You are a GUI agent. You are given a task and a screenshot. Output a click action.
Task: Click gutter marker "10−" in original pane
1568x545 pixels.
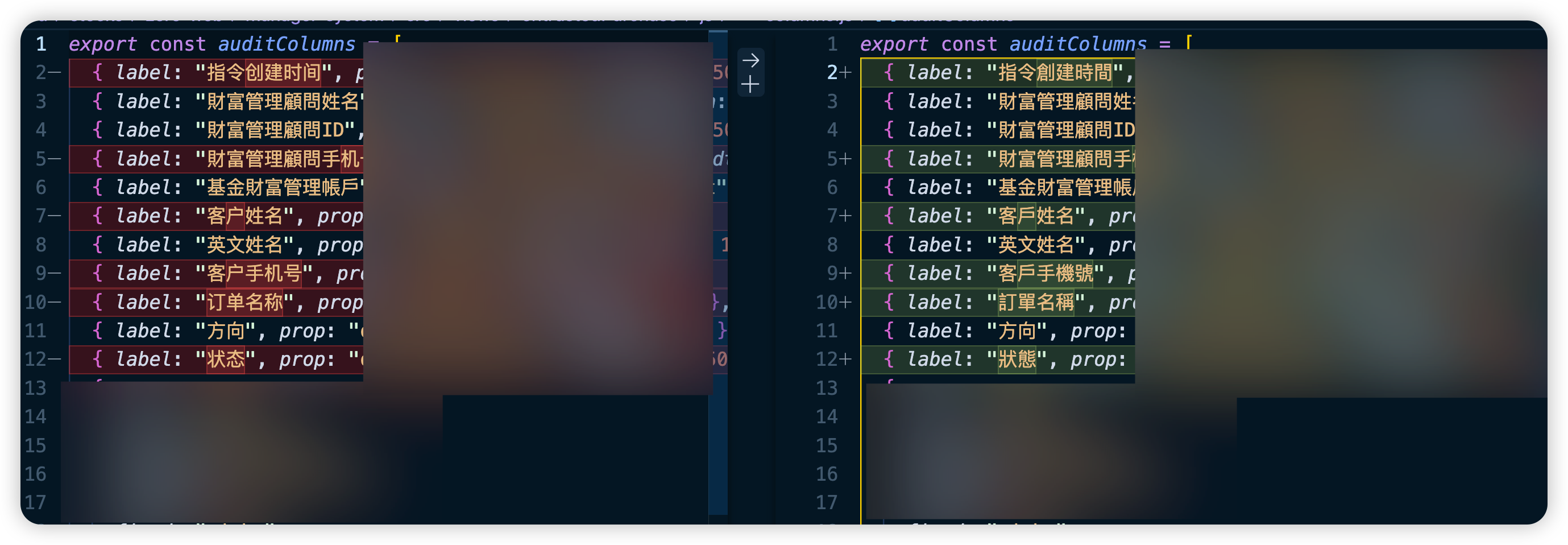point(42,302)
